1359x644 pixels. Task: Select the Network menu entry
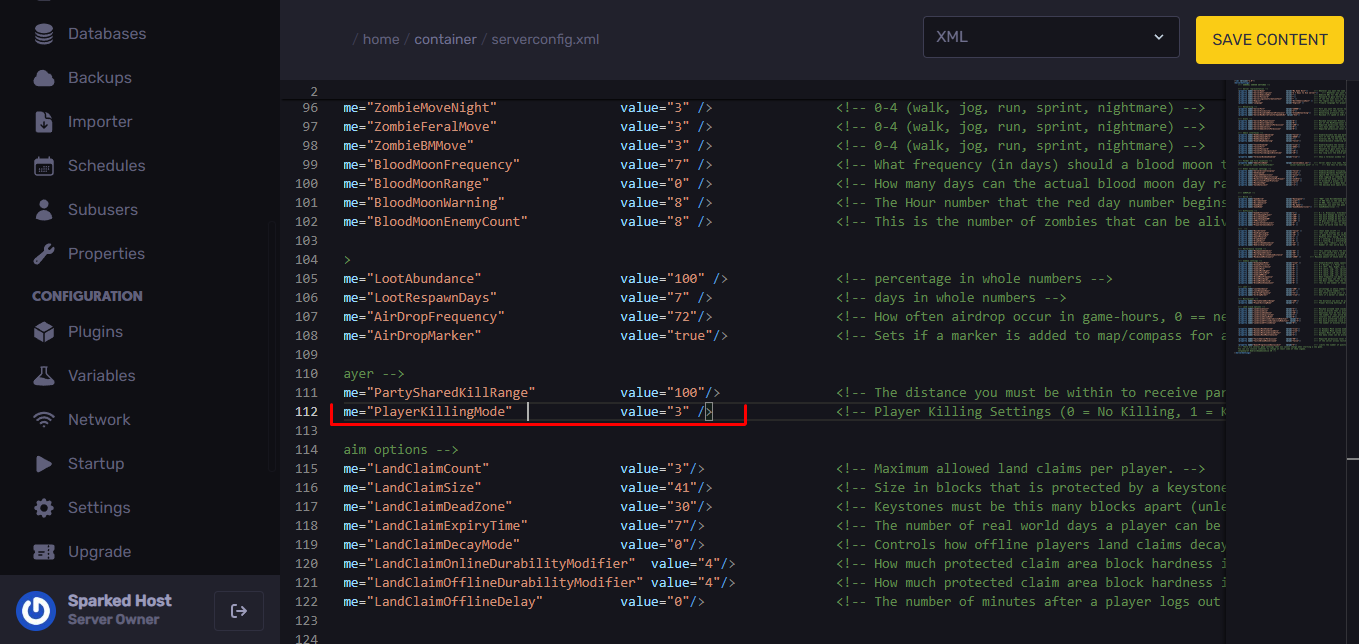pos(99,420)
